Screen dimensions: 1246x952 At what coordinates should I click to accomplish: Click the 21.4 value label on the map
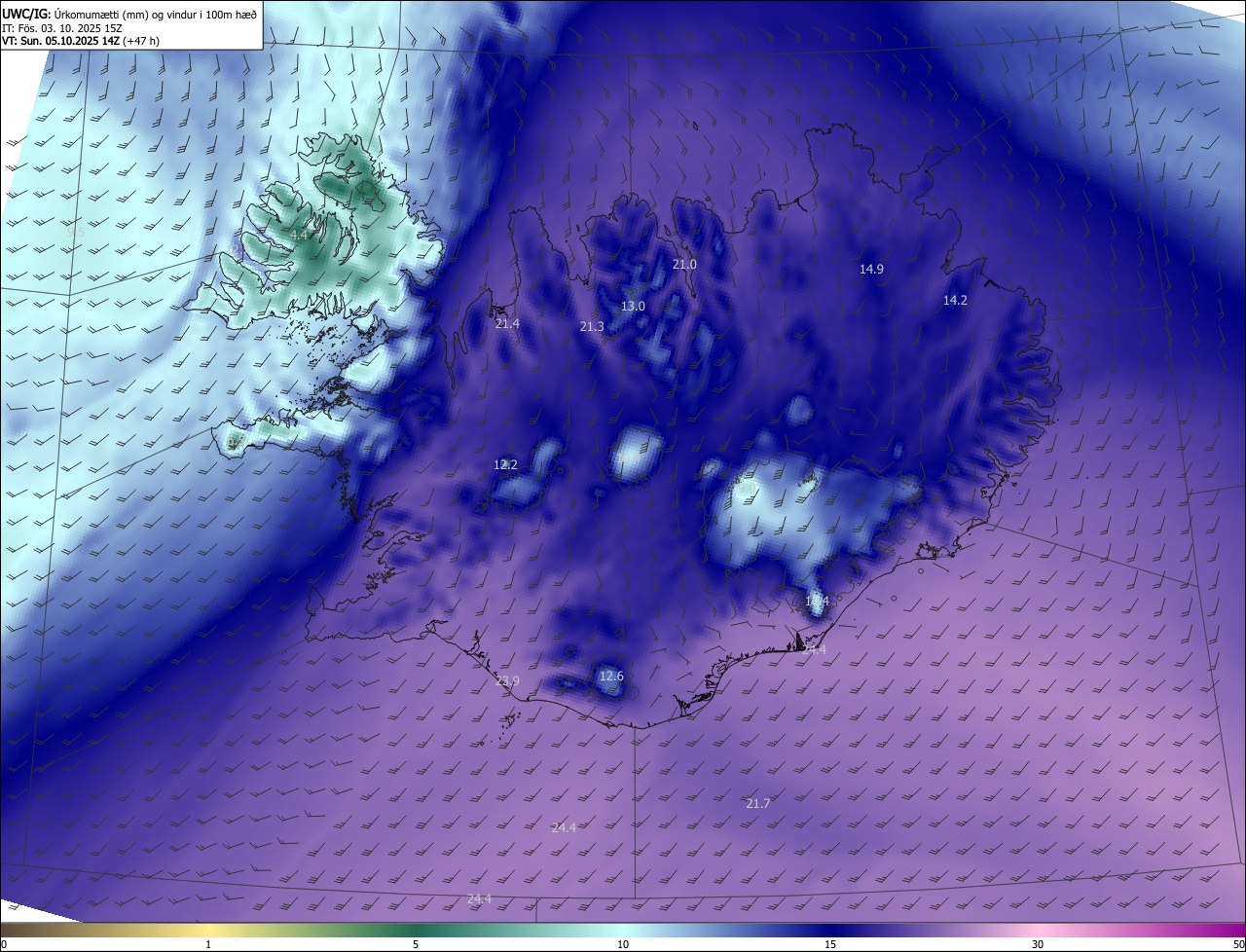tap(507, 323)
